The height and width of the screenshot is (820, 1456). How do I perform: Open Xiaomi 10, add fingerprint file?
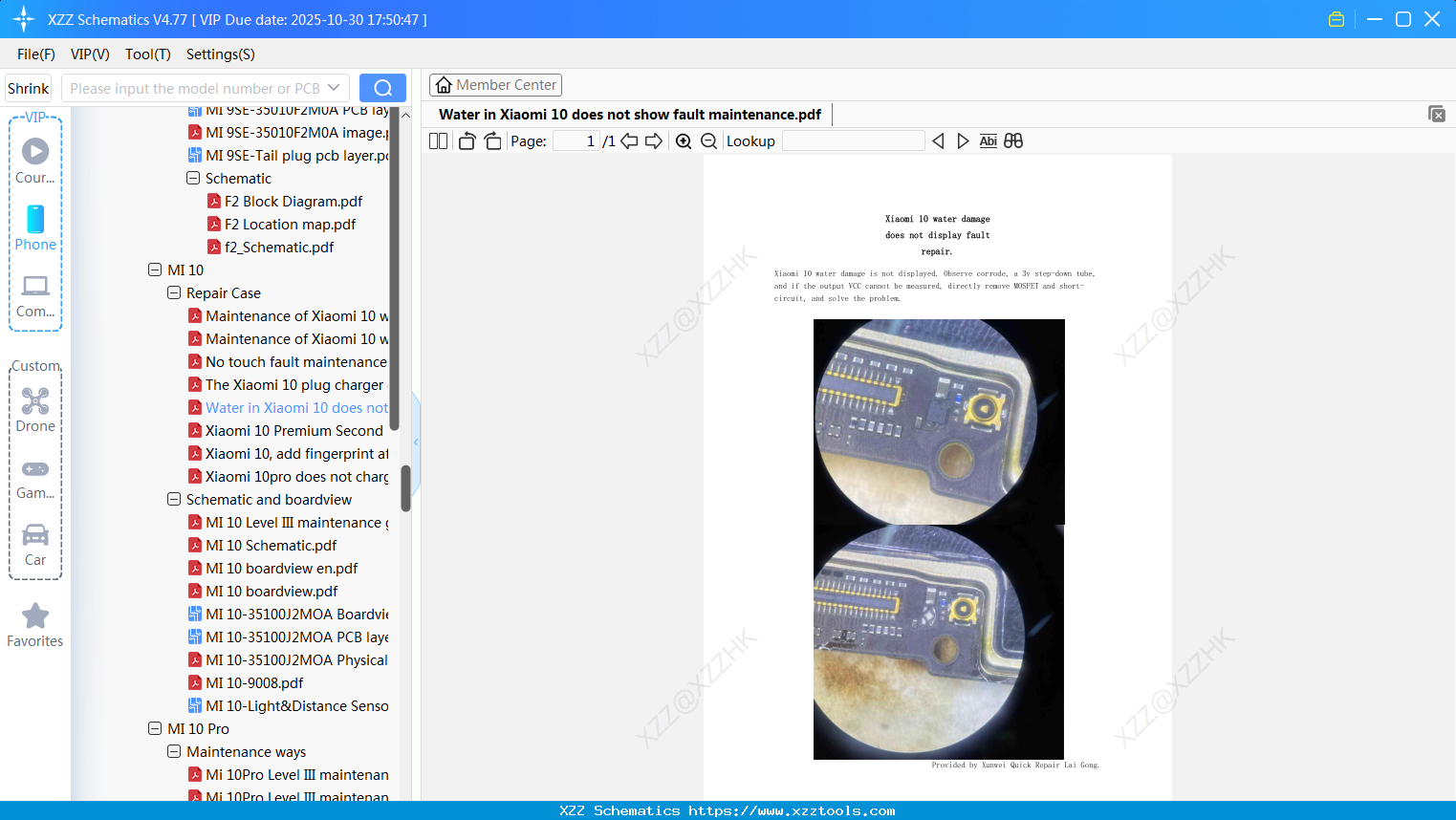click(289, 453)
